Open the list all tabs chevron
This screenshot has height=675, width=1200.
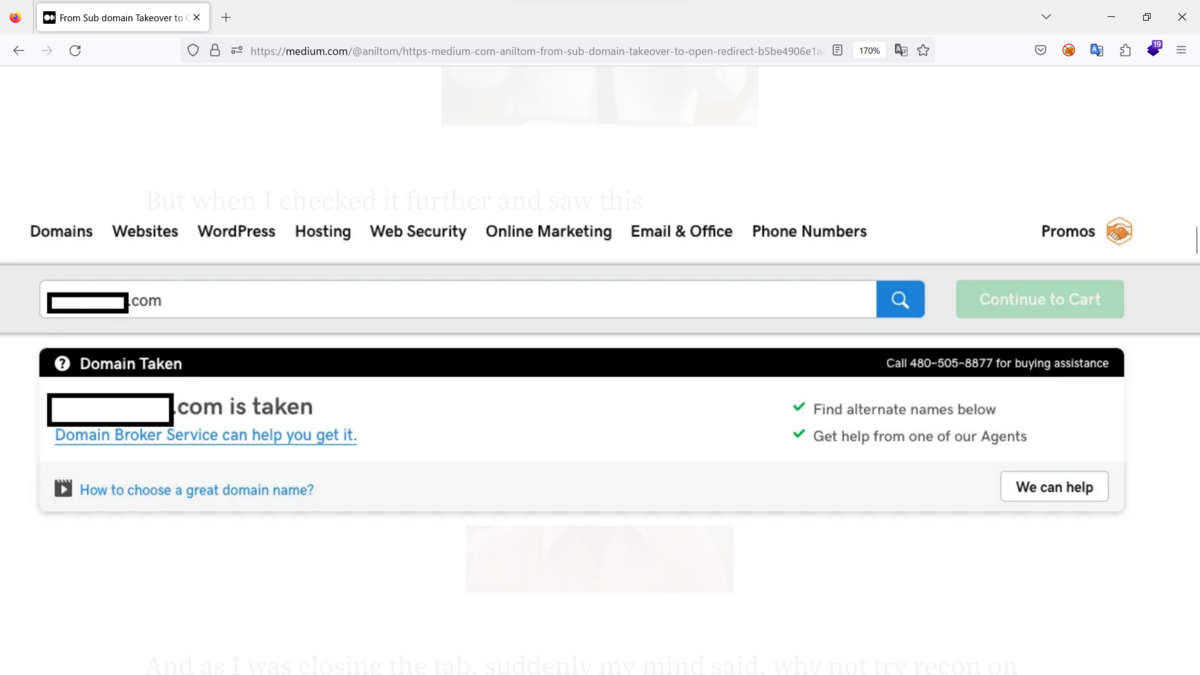tap(1046, 17)
